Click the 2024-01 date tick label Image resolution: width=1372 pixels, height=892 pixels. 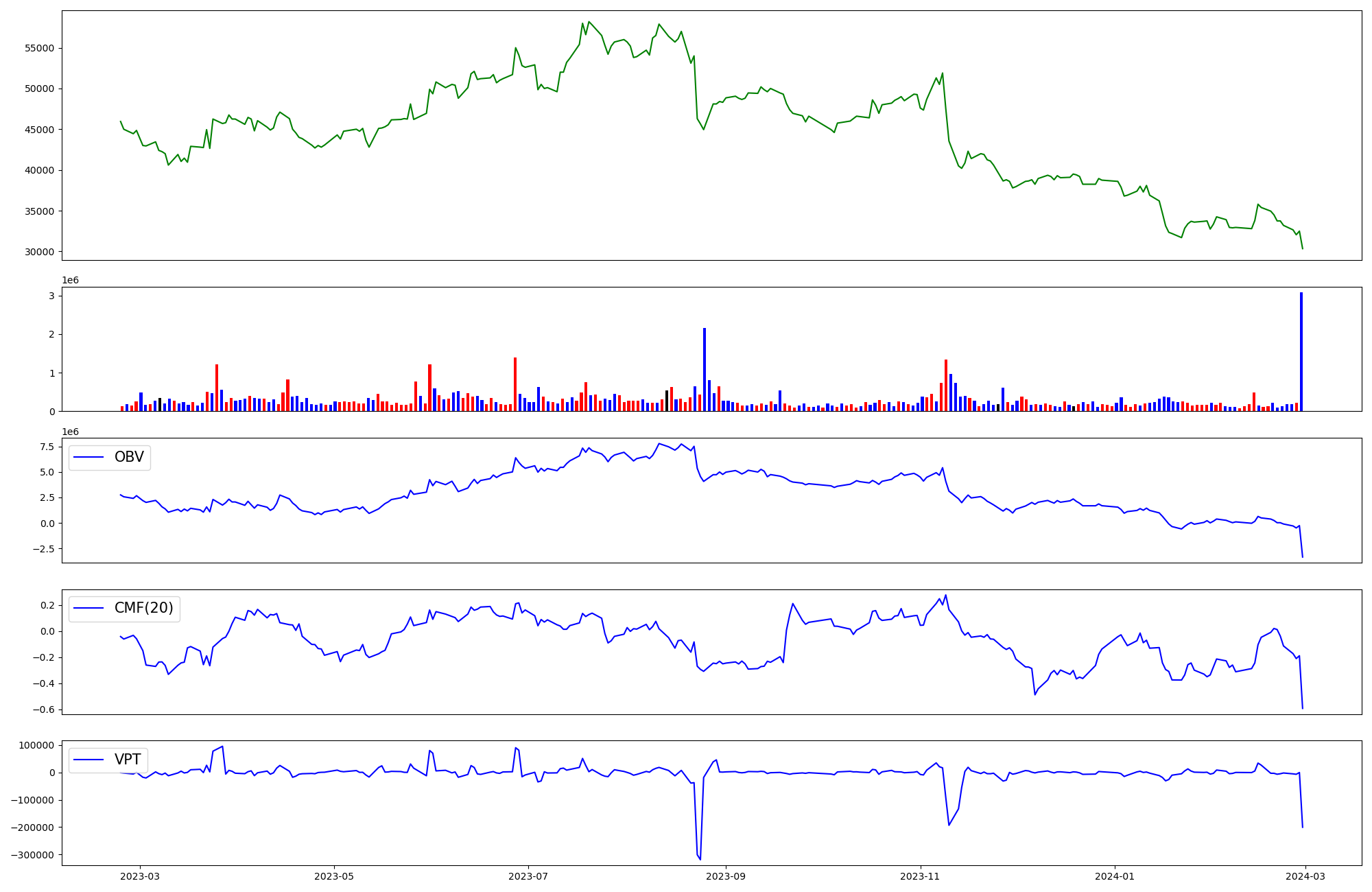click(1115, 876)
